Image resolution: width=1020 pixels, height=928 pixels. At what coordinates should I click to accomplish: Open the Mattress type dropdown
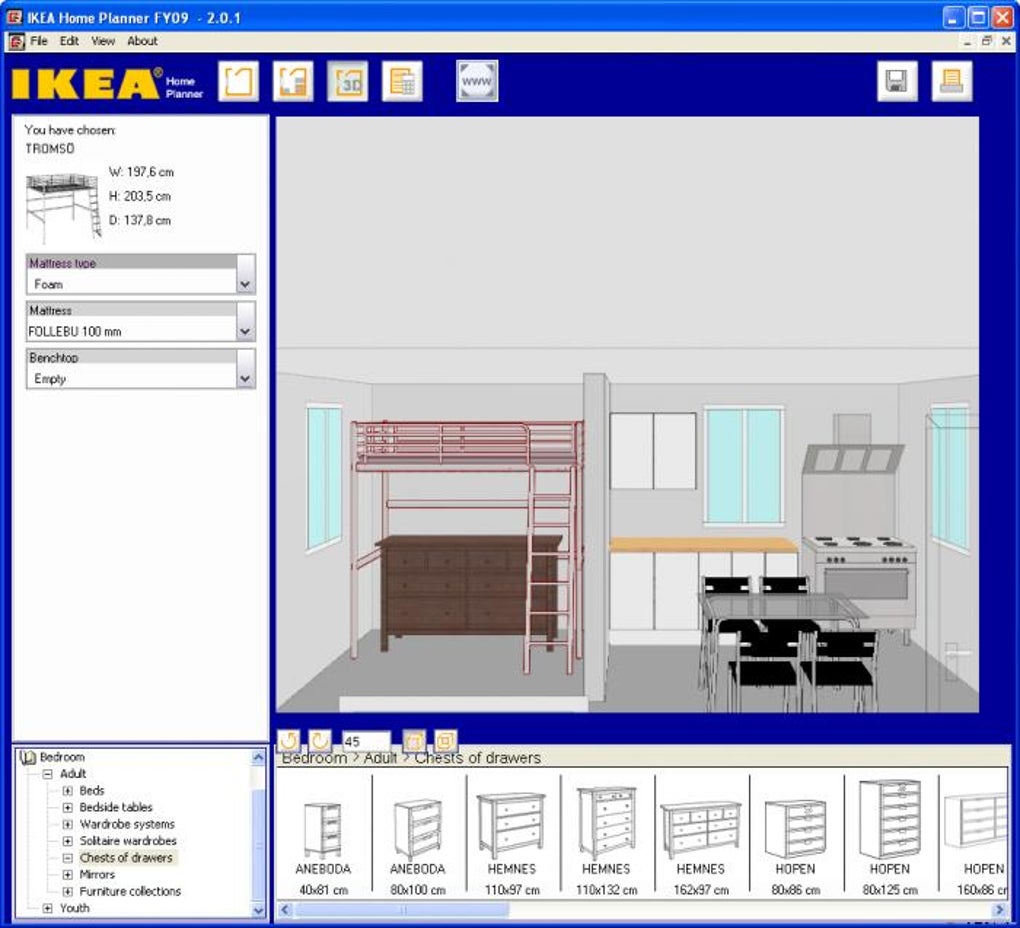coord(245,274)
